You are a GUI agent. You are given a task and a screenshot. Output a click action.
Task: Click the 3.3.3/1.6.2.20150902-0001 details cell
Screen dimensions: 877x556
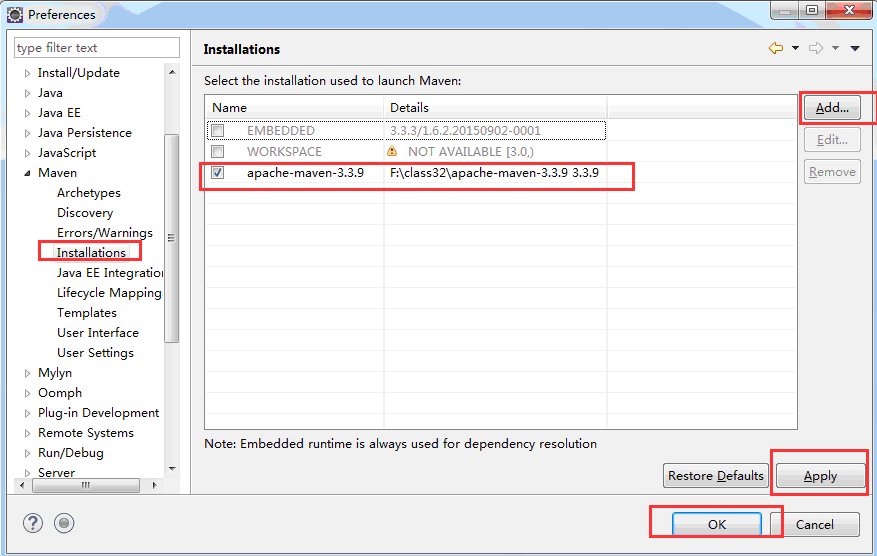point(465,130)
